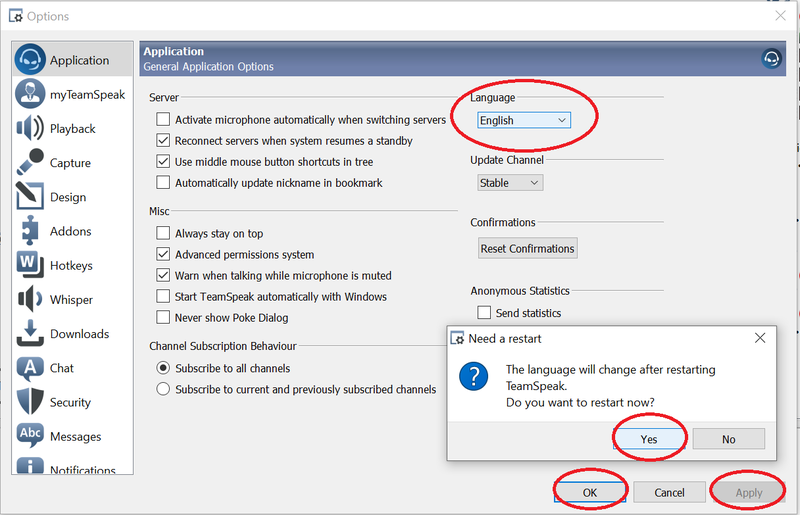This screenshot has width=800, height=515.
Task: Click the Options window title icon
Action: click(x=16, y=16)
